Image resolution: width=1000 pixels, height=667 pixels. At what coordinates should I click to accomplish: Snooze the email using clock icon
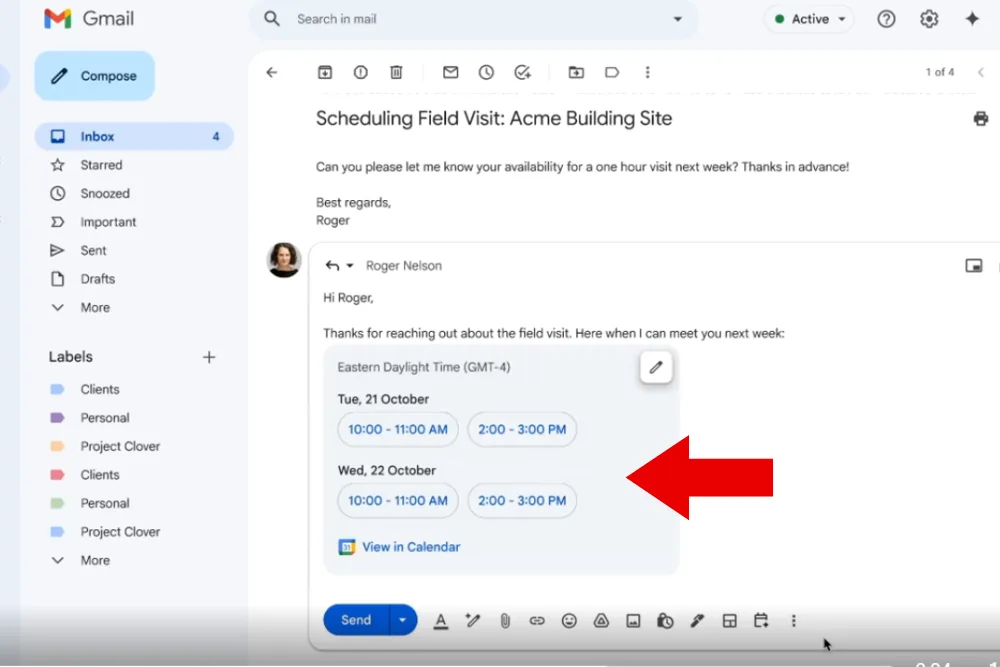(x=486, y=72)
